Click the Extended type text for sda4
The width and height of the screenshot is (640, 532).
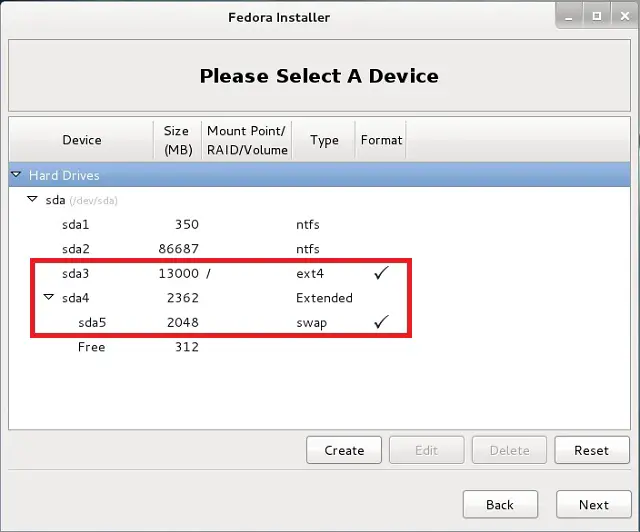(324, 298)
